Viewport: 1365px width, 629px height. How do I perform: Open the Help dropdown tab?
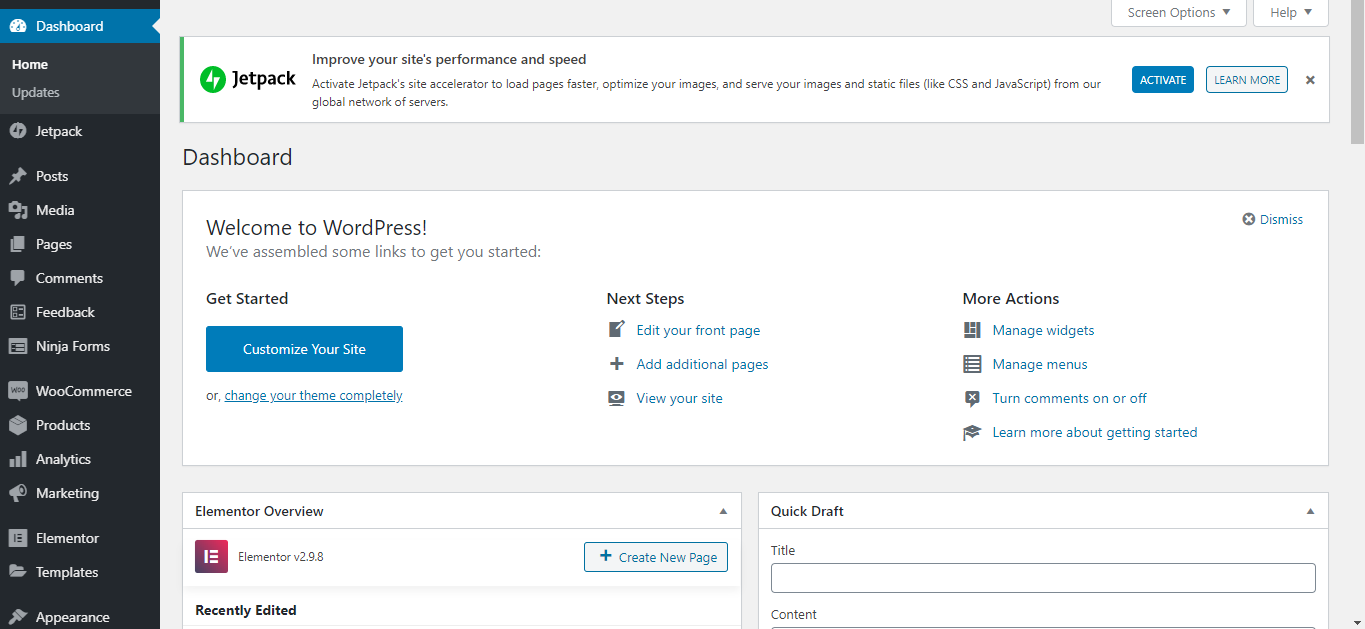coord(1291,13)
